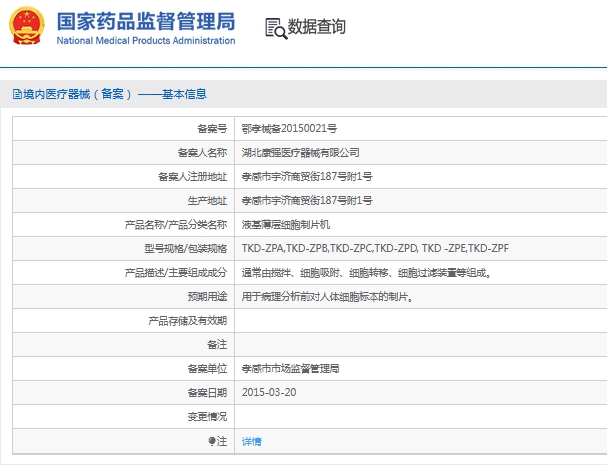Select record number 鄂孝械备20150021号
The image size is (607, 465).
(x=289, y=129)
